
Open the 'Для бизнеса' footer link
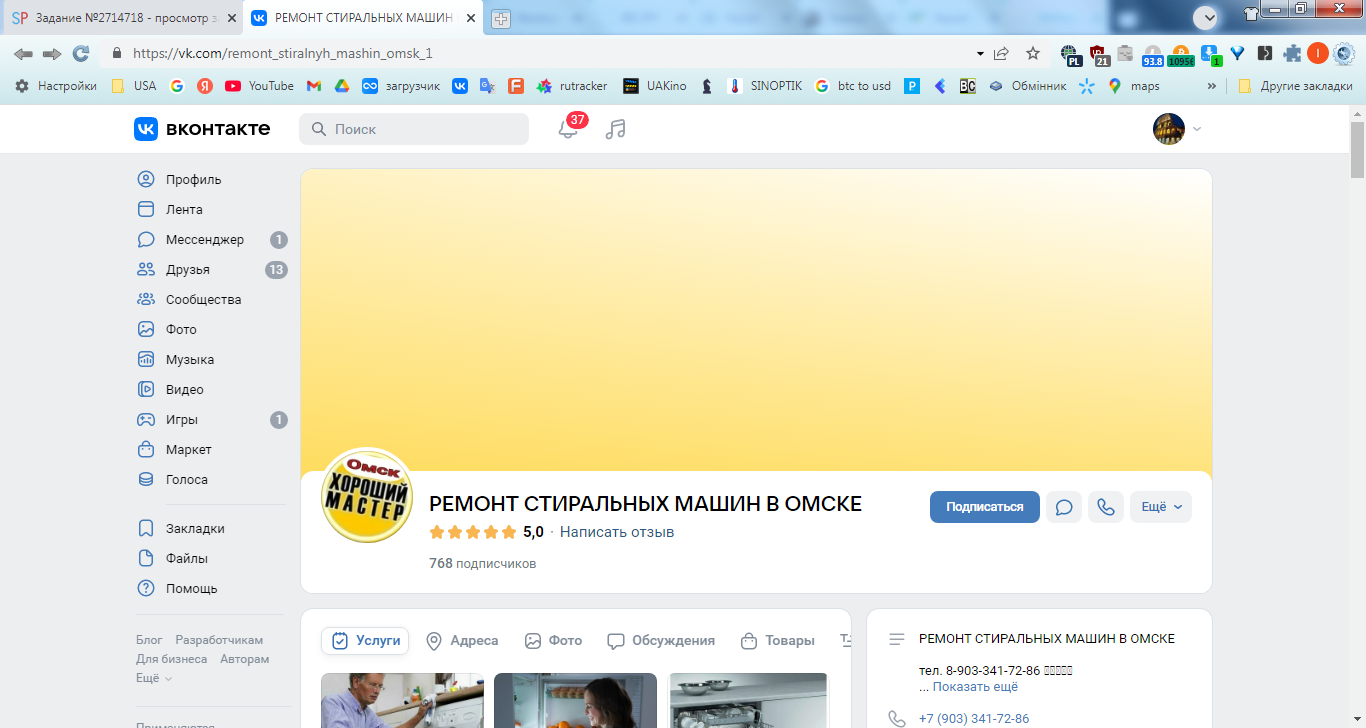tap(172, 659)
